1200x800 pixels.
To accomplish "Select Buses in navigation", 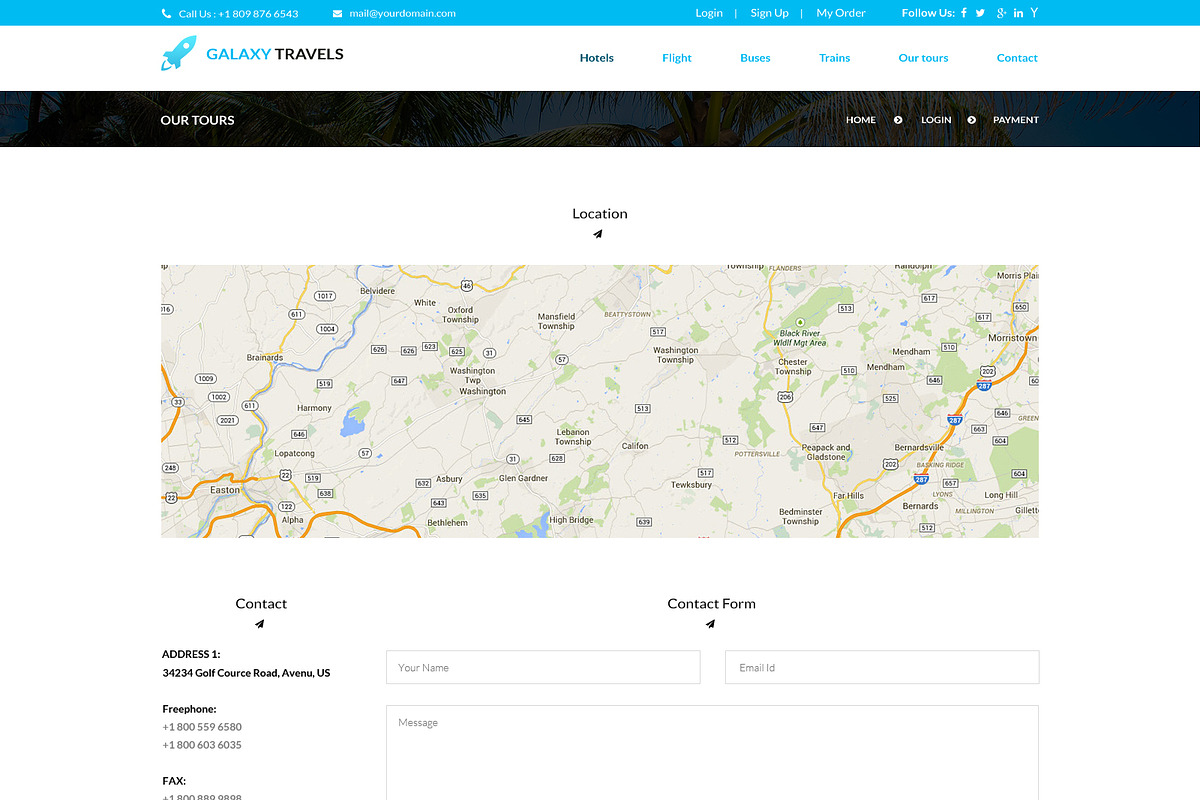I will [755, 58].
